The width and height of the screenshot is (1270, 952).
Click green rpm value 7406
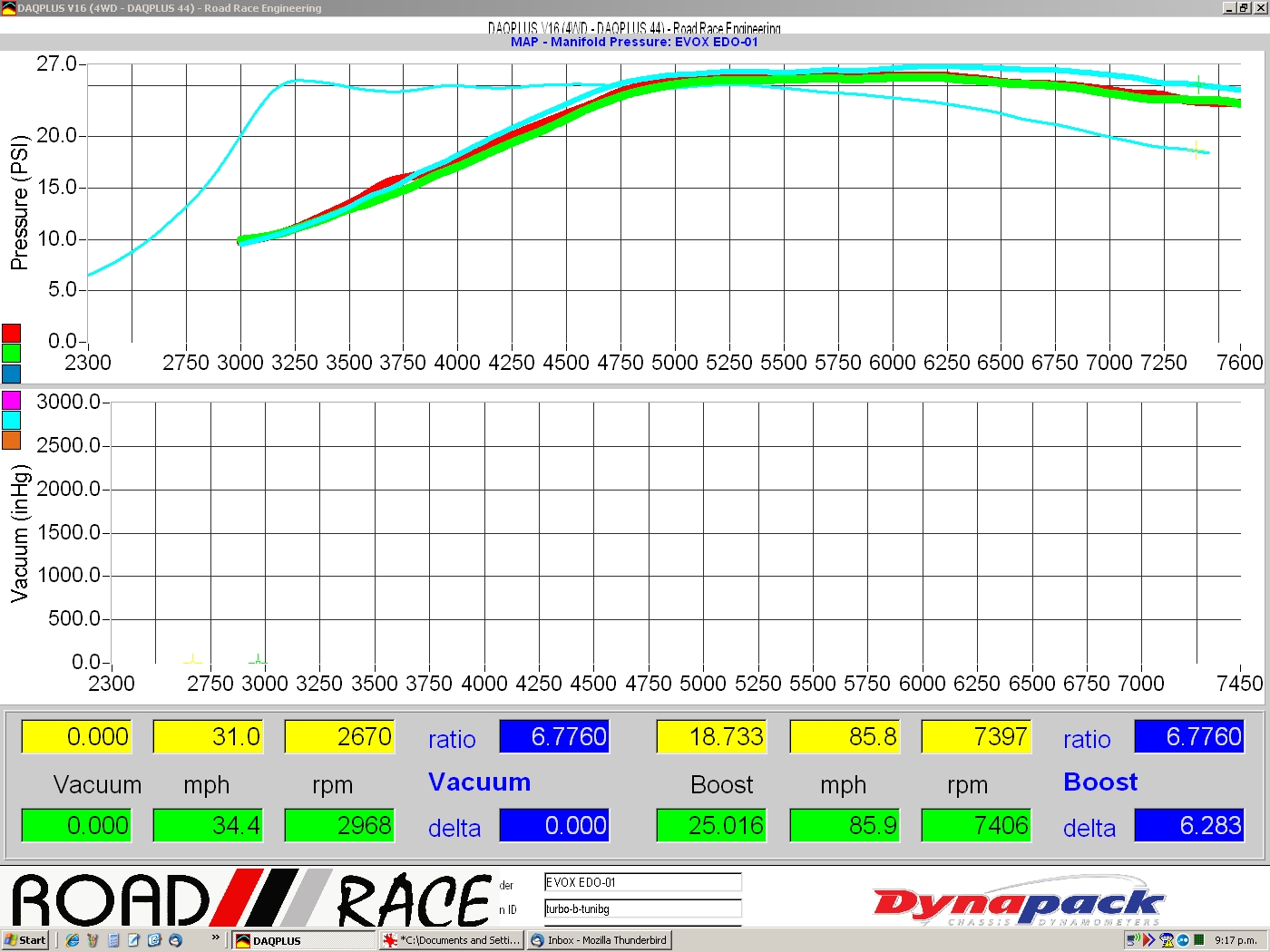(x=976, y=826)
